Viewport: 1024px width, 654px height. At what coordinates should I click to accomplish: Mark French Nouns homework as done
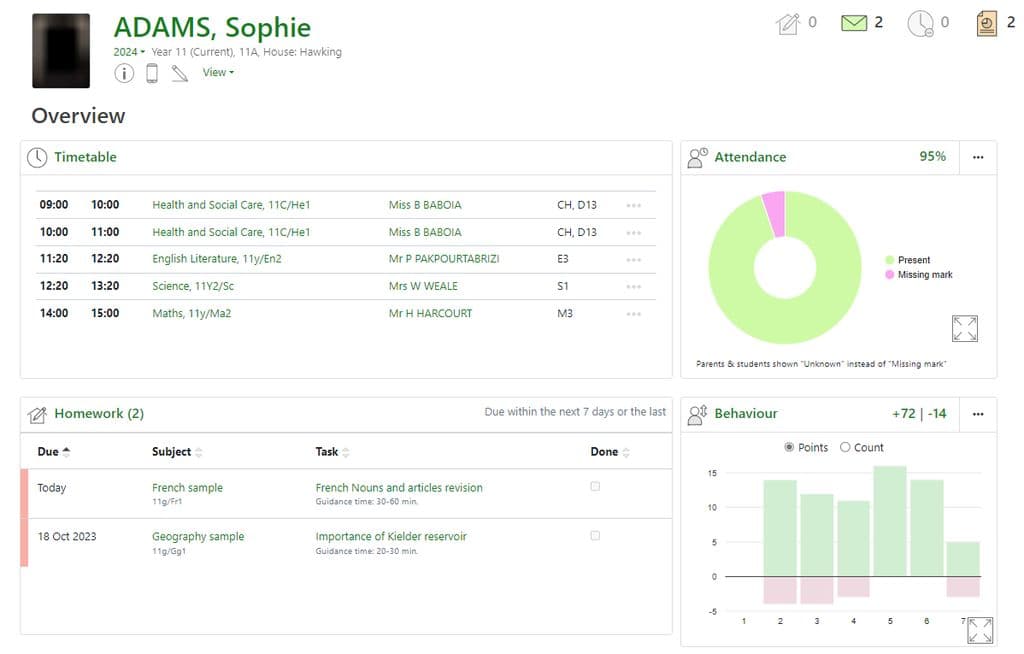(595, 487)
